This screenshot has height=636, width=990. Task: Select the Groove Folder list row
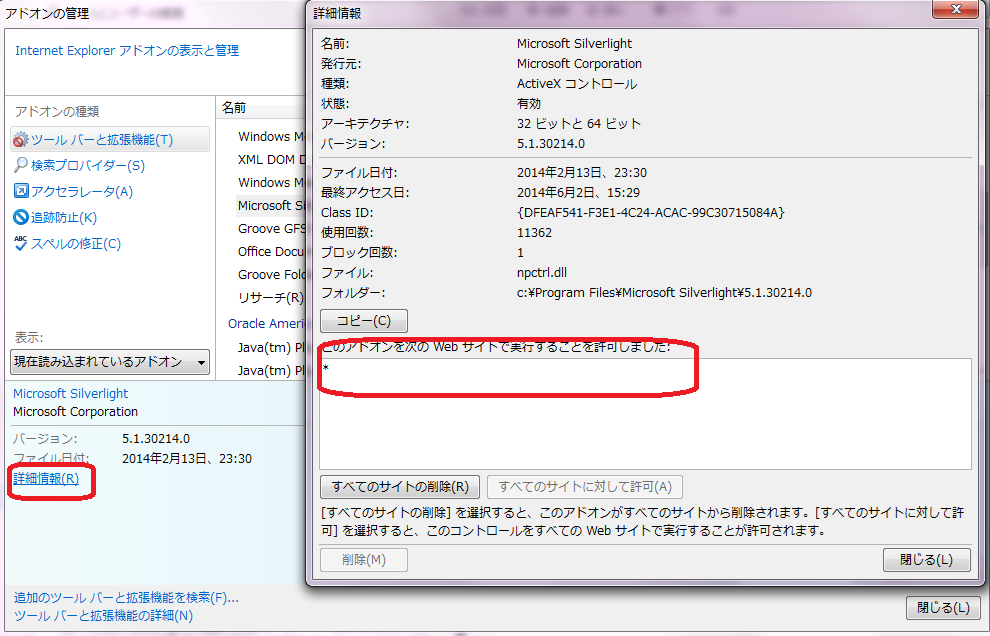(x=271, y=275)
